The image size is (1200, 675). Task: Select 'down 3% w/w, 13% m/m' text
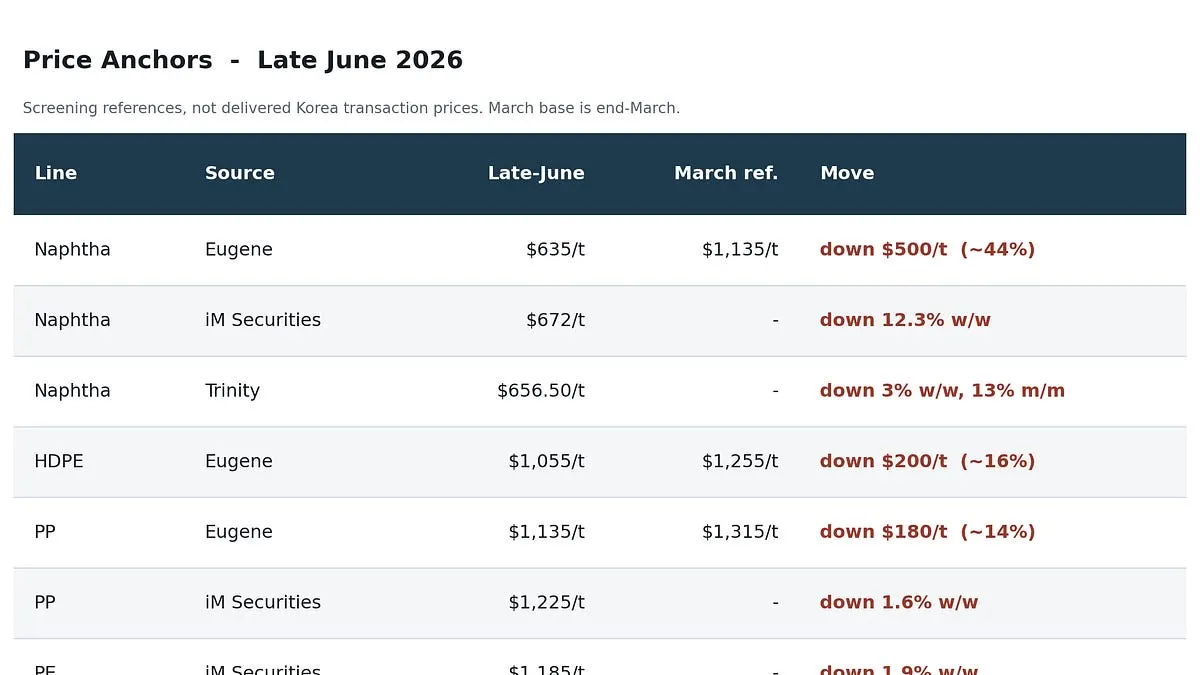[x=942, y=391]
